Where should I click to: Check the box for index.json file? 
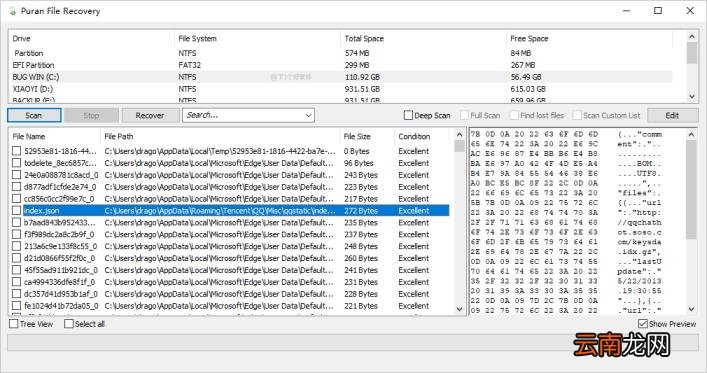(17, 211)
